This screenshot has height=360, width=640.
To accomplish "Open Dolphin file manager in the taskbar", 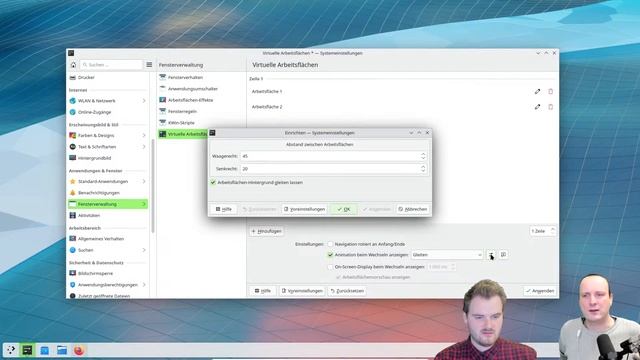I will pos(62,350).
